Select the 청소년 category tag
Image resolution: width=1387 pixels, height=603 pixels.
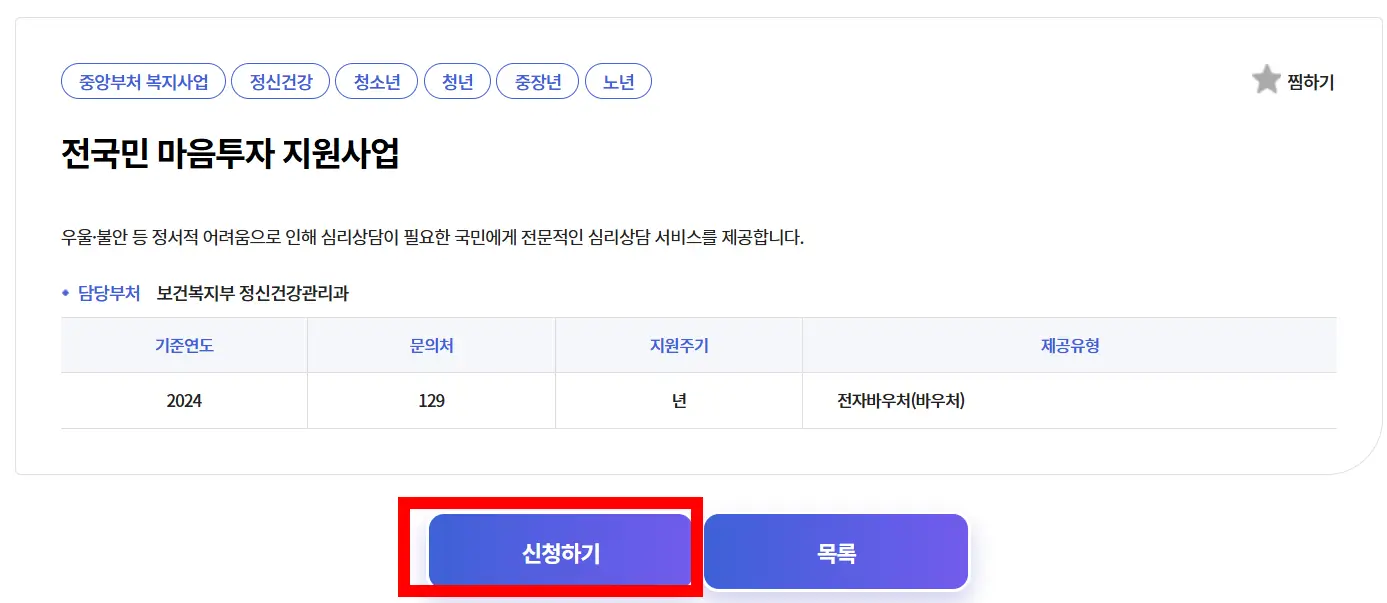377,81
